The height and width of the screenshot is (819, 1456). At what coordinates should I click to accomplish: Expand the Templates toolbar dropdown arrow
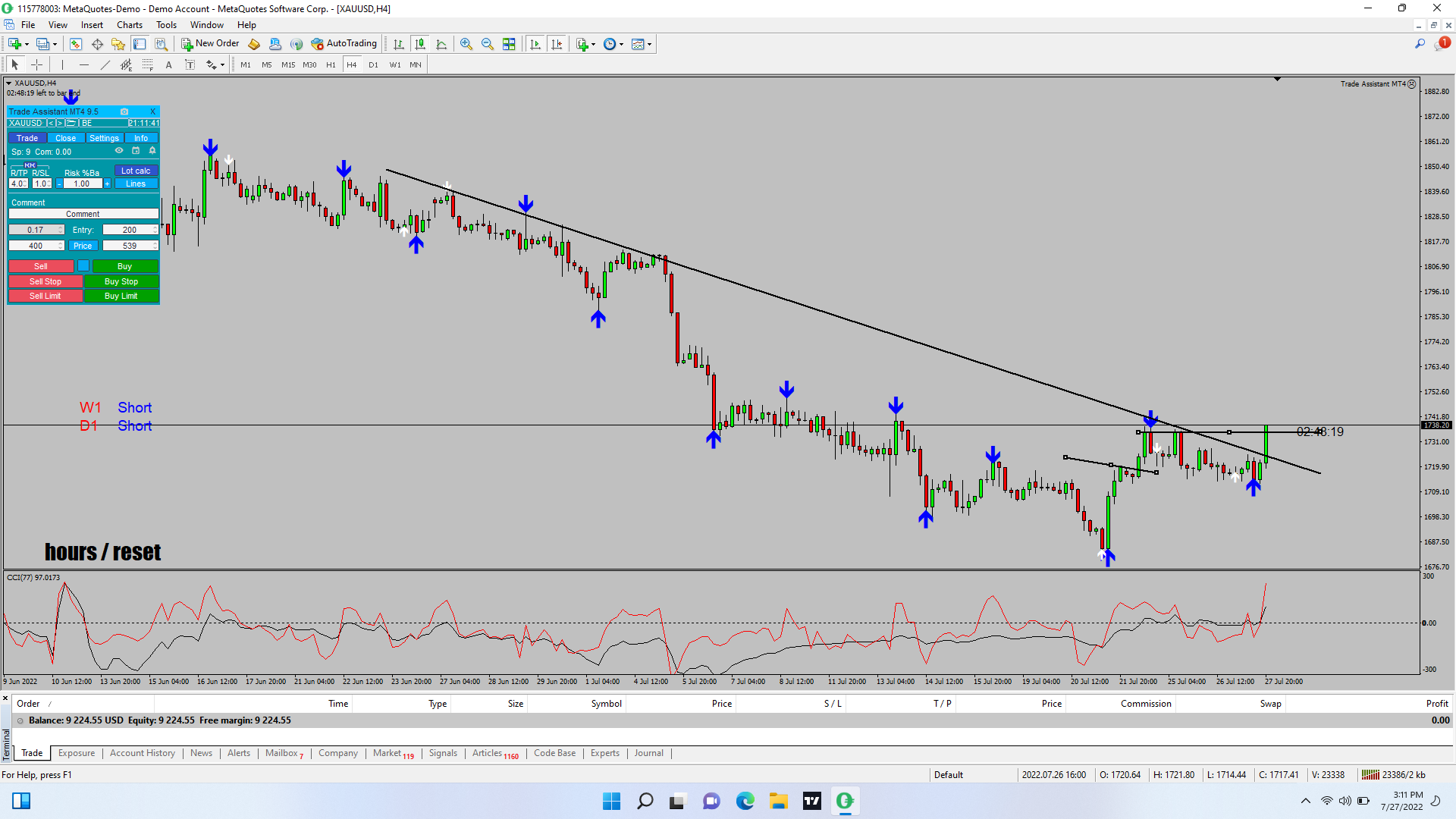(x=650, y=44)
